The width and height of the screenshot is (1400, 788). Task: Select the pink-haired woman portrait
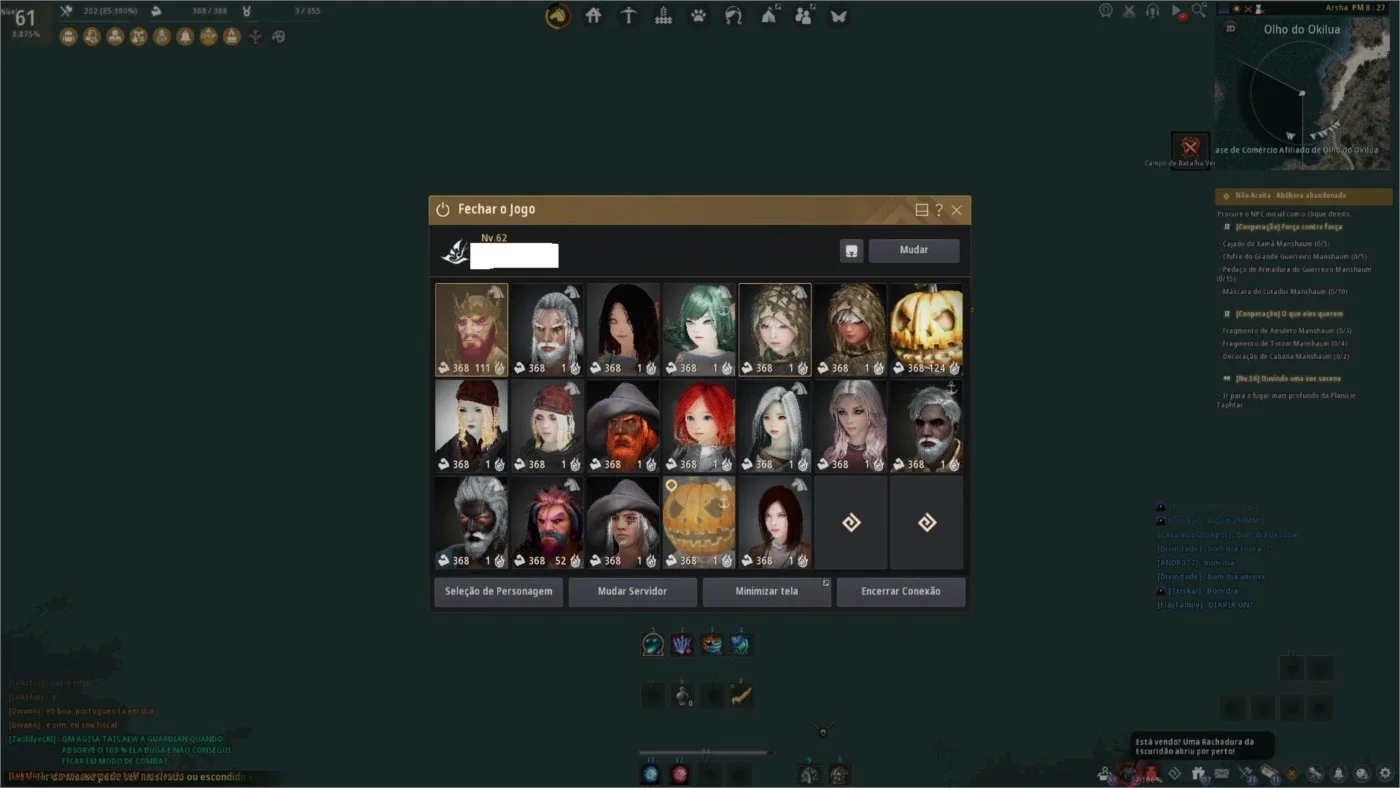pos(851,426)
